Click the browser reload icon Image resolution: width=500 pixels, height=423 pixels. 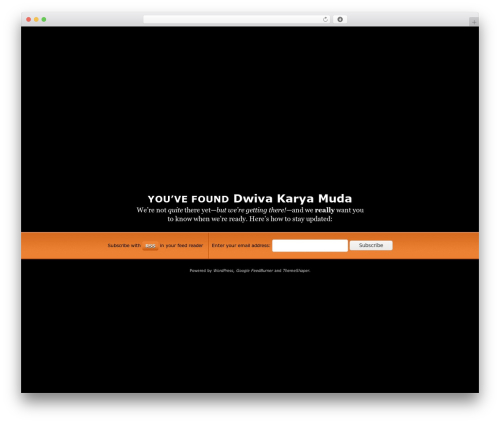[325, 19]
